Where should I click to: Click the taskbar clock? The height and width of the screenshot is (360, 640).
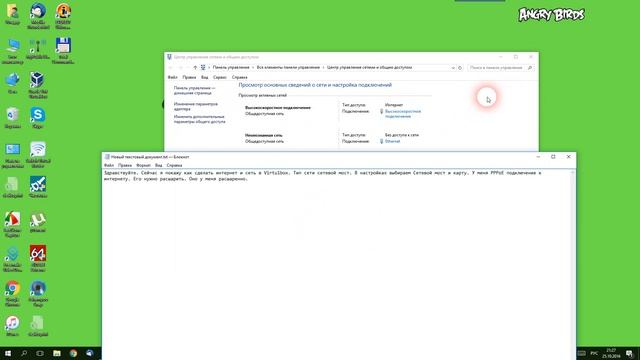click(611, 353)
